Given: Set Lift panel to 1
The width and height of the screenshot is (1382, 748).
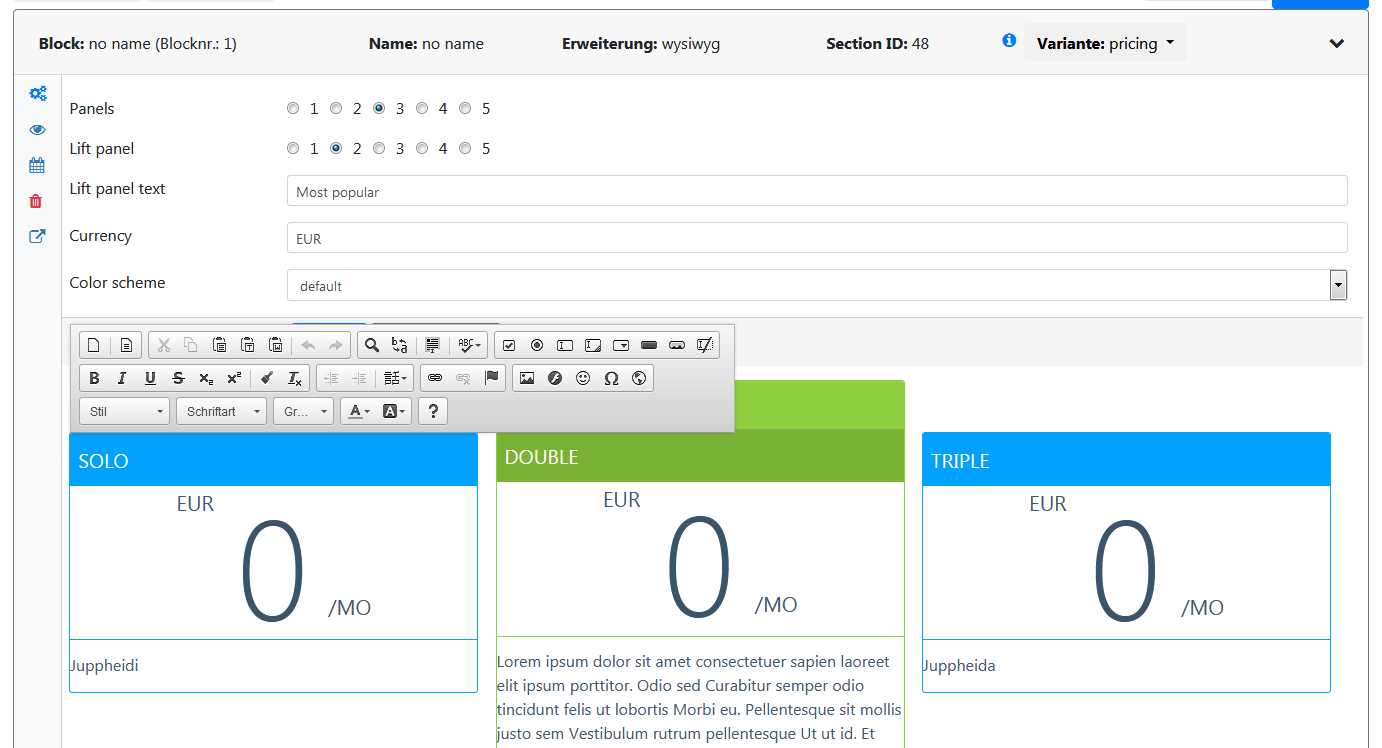Looking at the screenshot, I should (293, 148).
